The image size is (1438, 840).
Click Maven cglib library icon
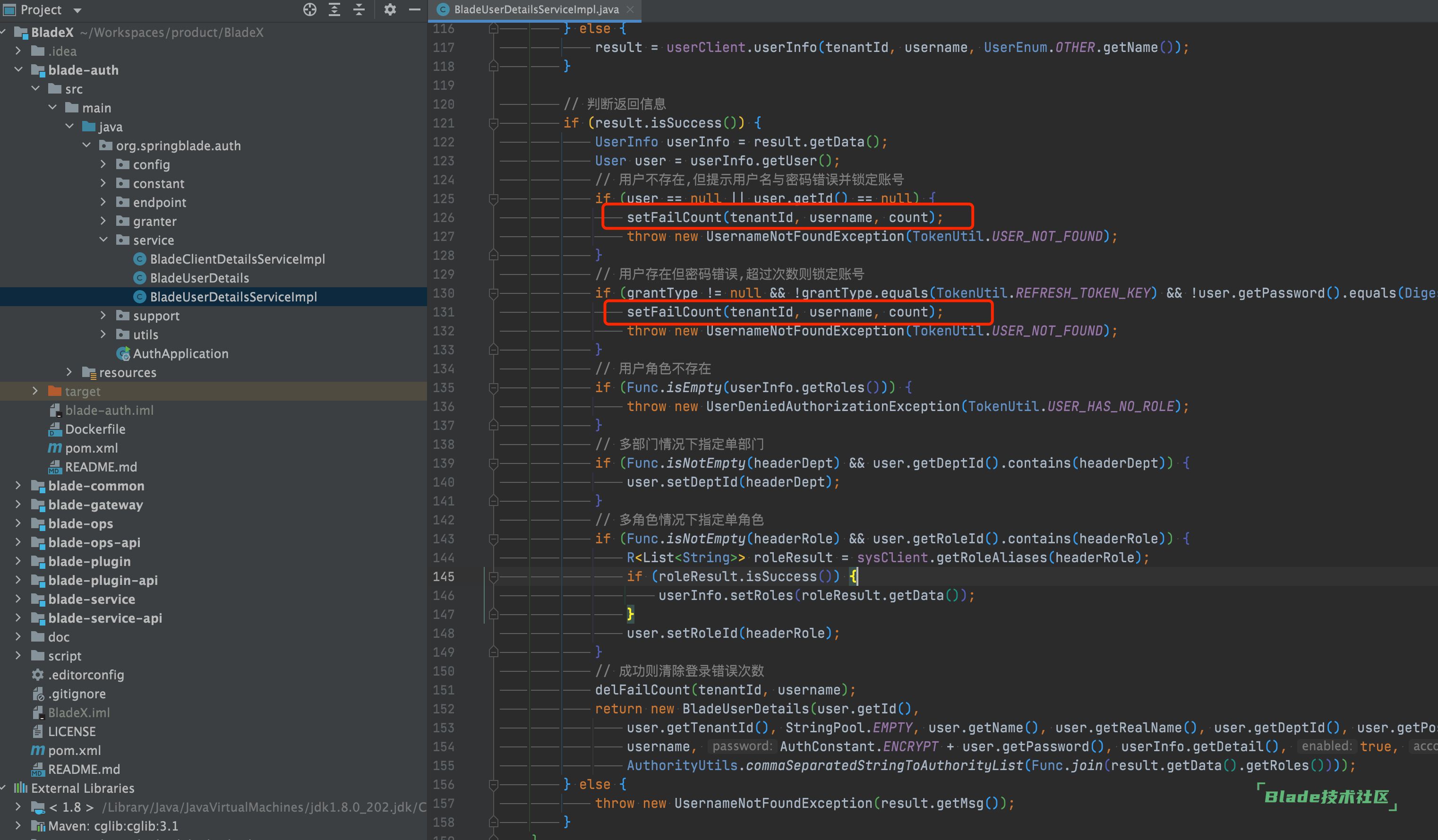(38, 826)
